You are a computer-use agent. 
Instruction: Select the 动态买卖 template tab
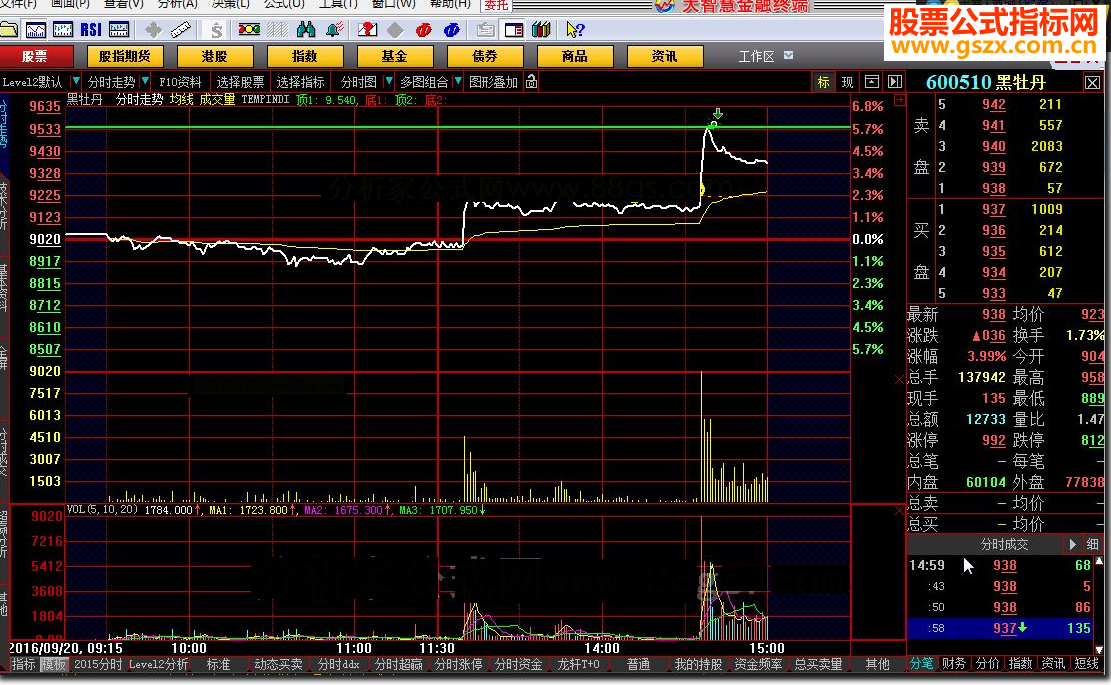click(278, 664)
